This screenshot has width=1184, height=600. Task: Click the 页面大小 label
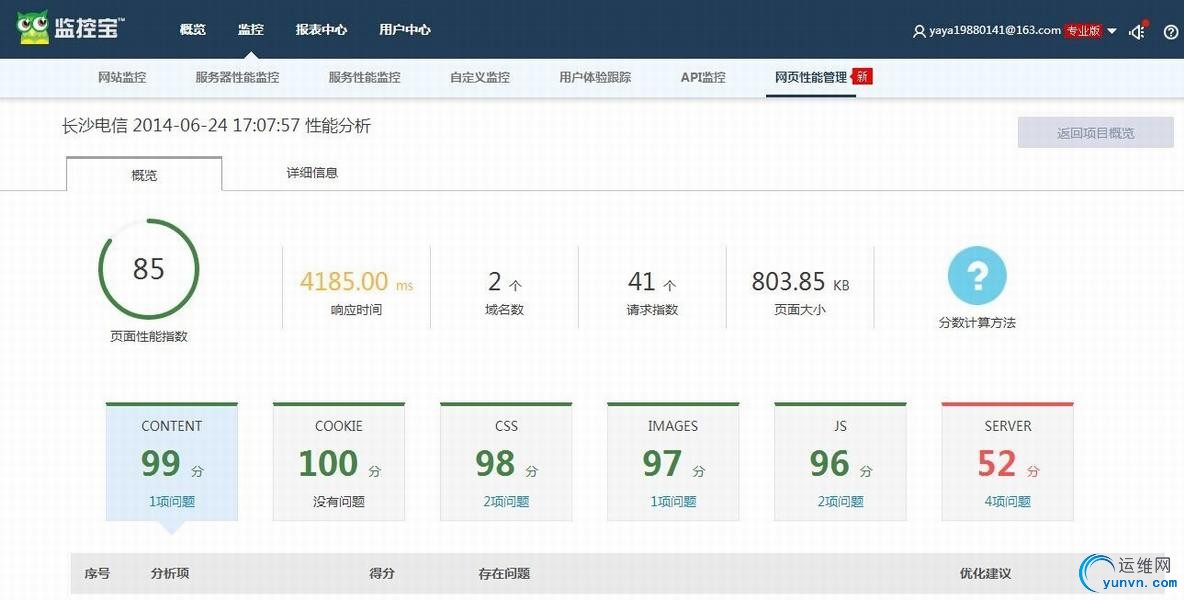point(800,309)
